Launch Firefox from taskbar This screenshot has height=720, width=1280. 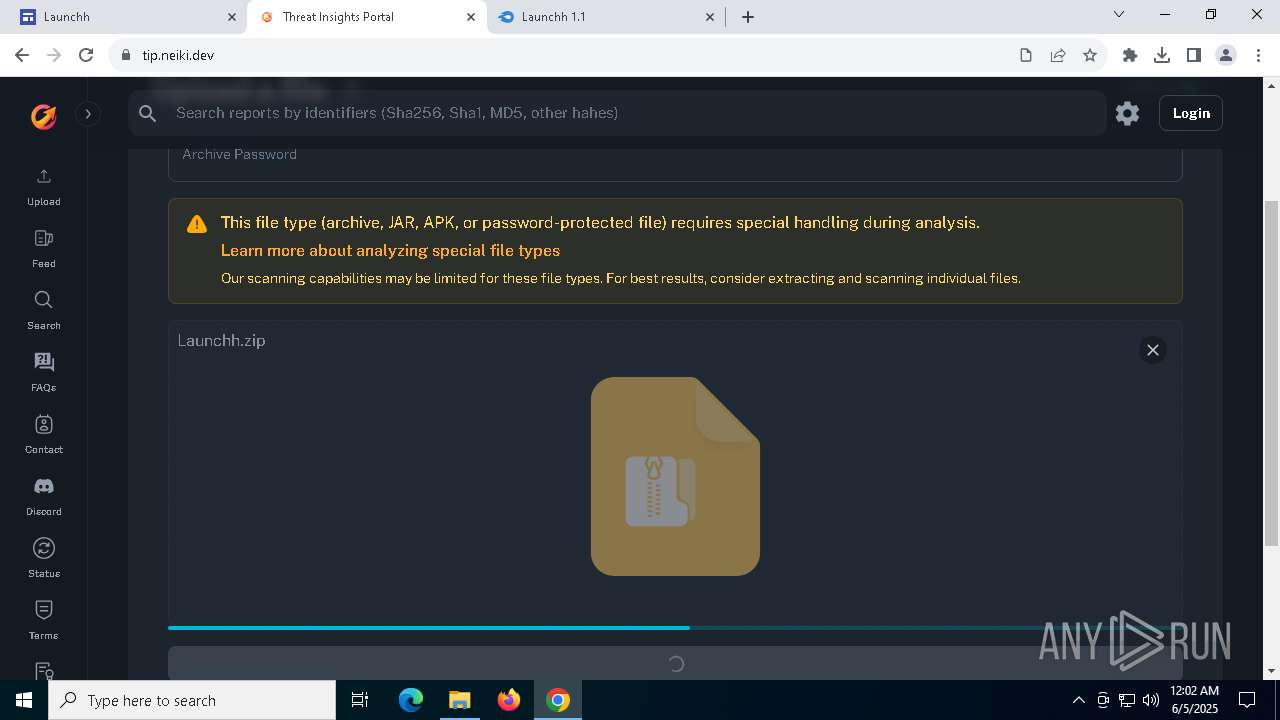point(509,700)
